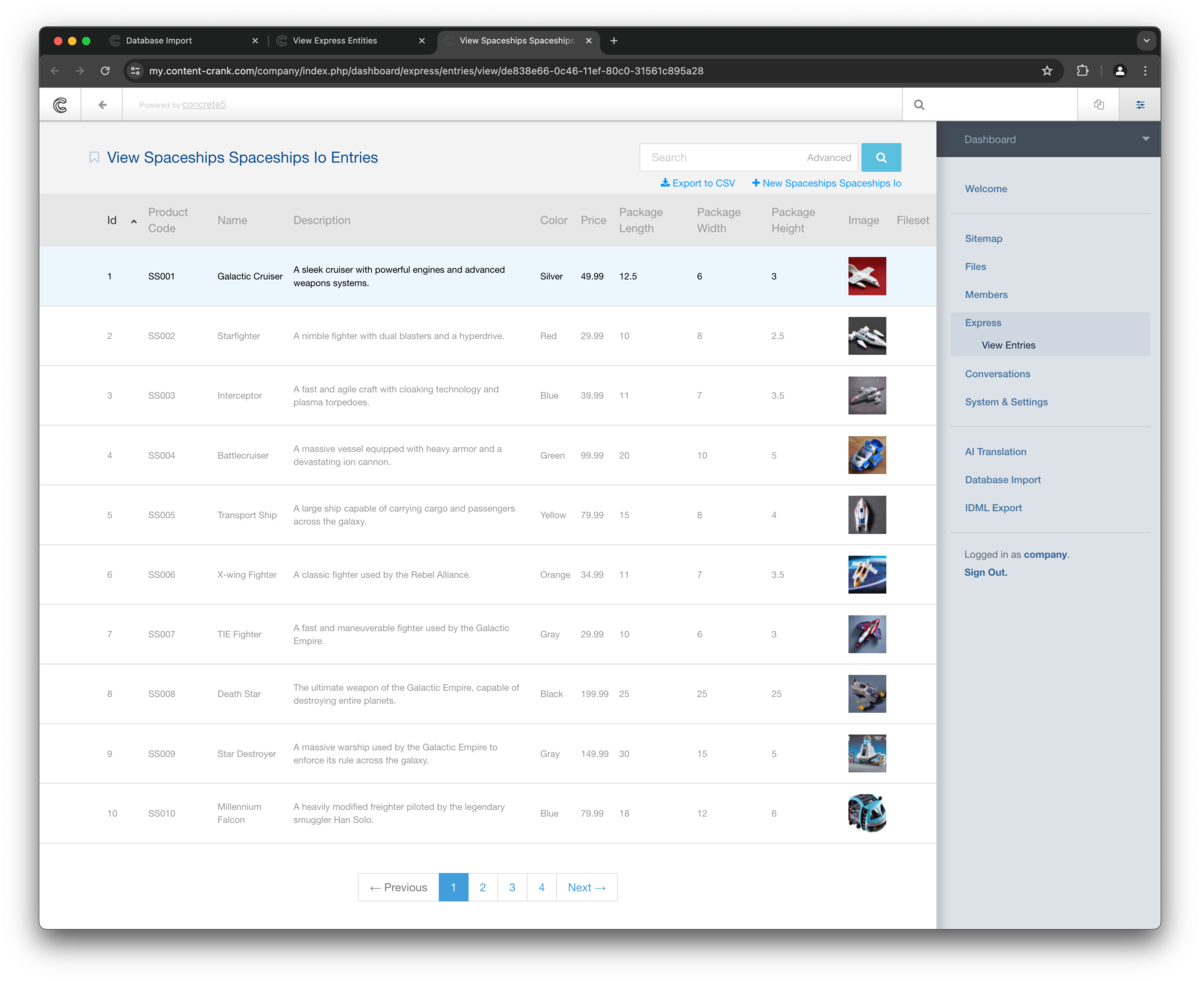
Task: Click the Previous pagination button
Action: point(398,887)
